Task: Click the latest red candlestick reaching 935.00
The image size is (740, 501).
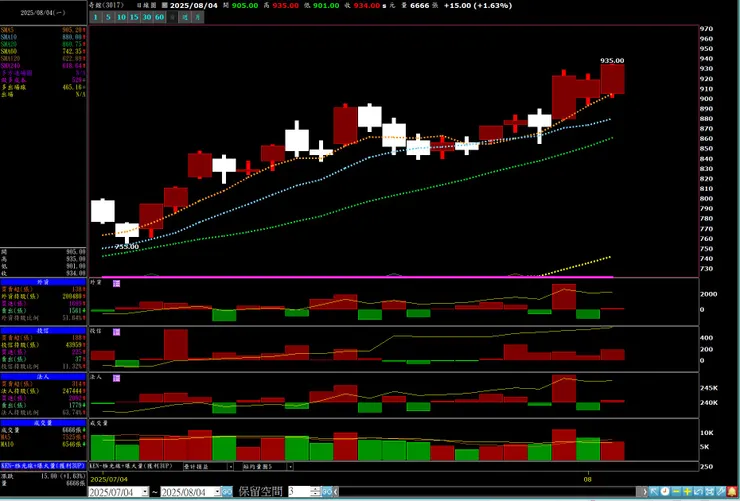Action: pos(613,79)
